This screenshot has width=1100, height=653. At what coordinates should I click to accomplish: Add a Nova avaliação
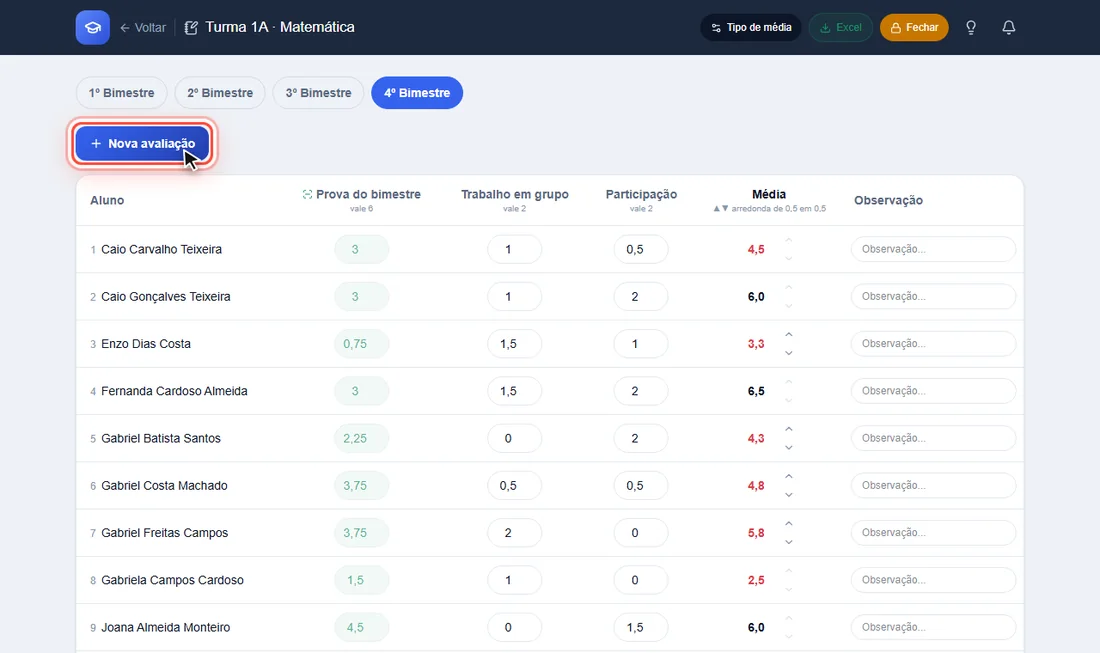coord(142,144)
